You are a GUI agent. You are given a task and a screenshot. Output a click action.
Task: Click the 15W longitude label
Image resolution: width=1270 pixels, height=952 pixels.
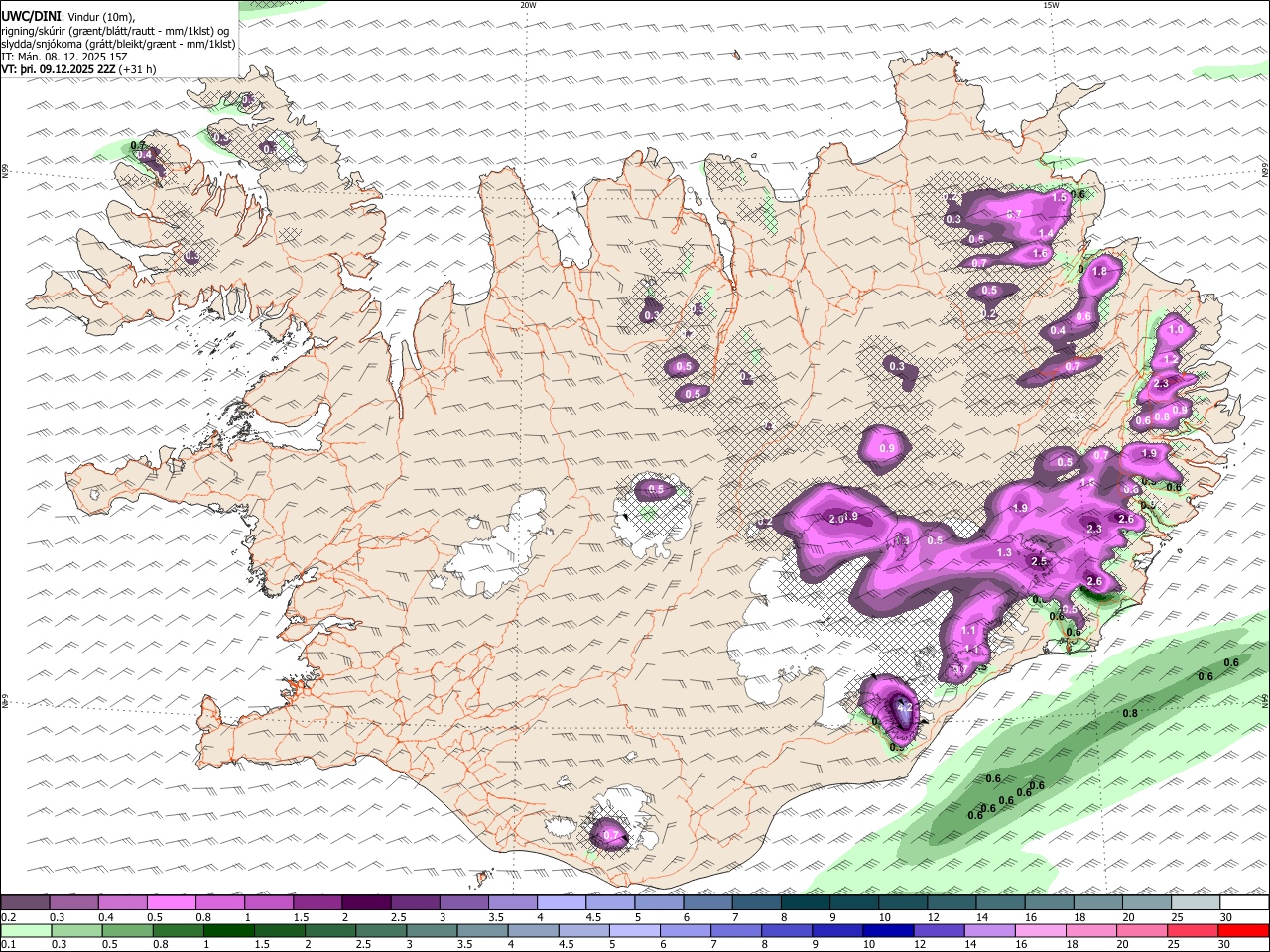pyautogui.click(x=1051, y=5)
